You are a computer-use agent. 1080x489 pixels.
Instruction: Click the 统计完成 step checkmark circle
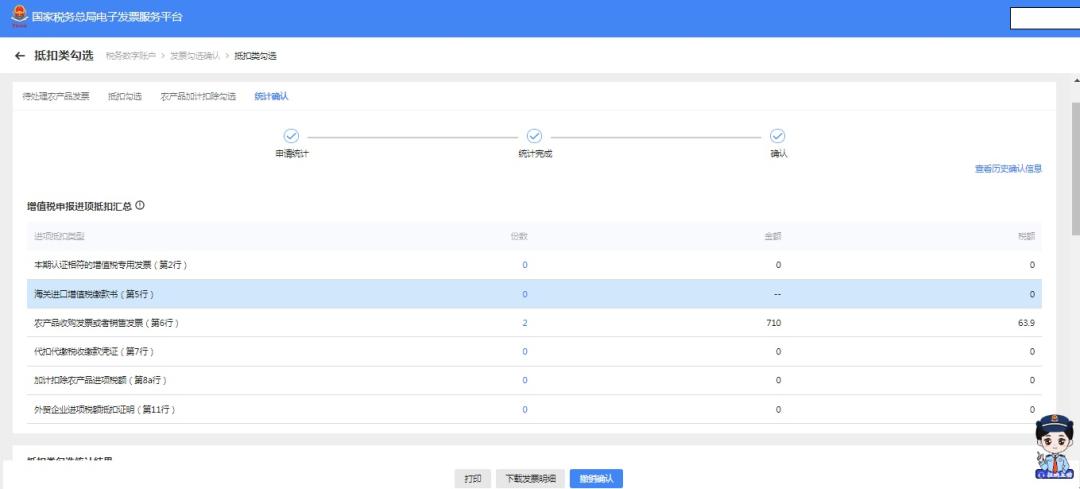click(534, 136)
